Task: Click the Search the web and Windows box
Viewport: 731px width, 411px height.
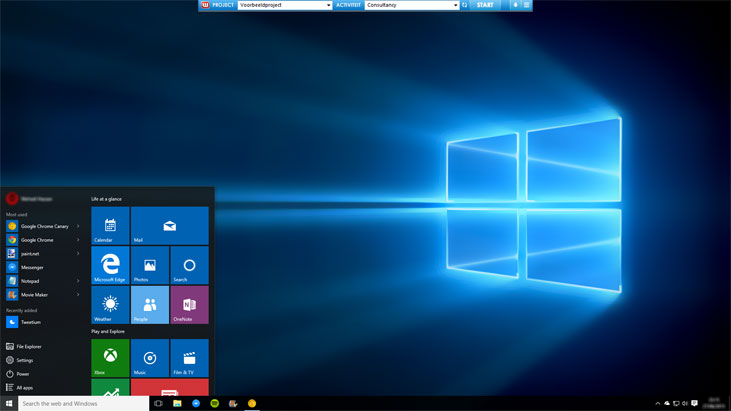Action: 84,404
